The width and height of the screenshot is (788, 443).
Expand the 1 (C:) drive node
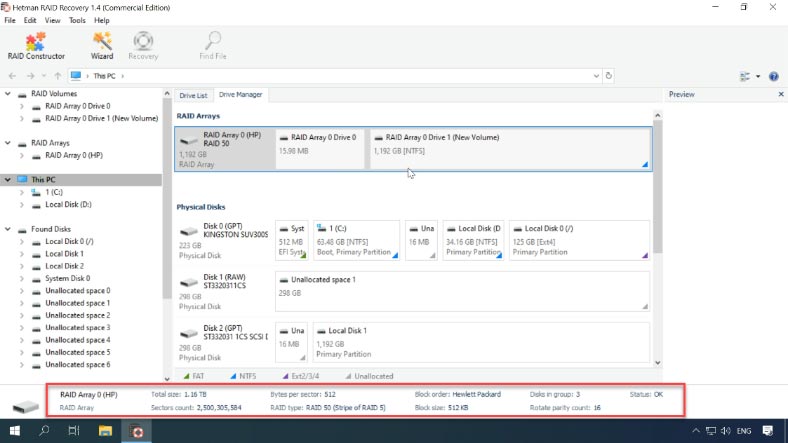pyautogui.click(x=22, y=192)
